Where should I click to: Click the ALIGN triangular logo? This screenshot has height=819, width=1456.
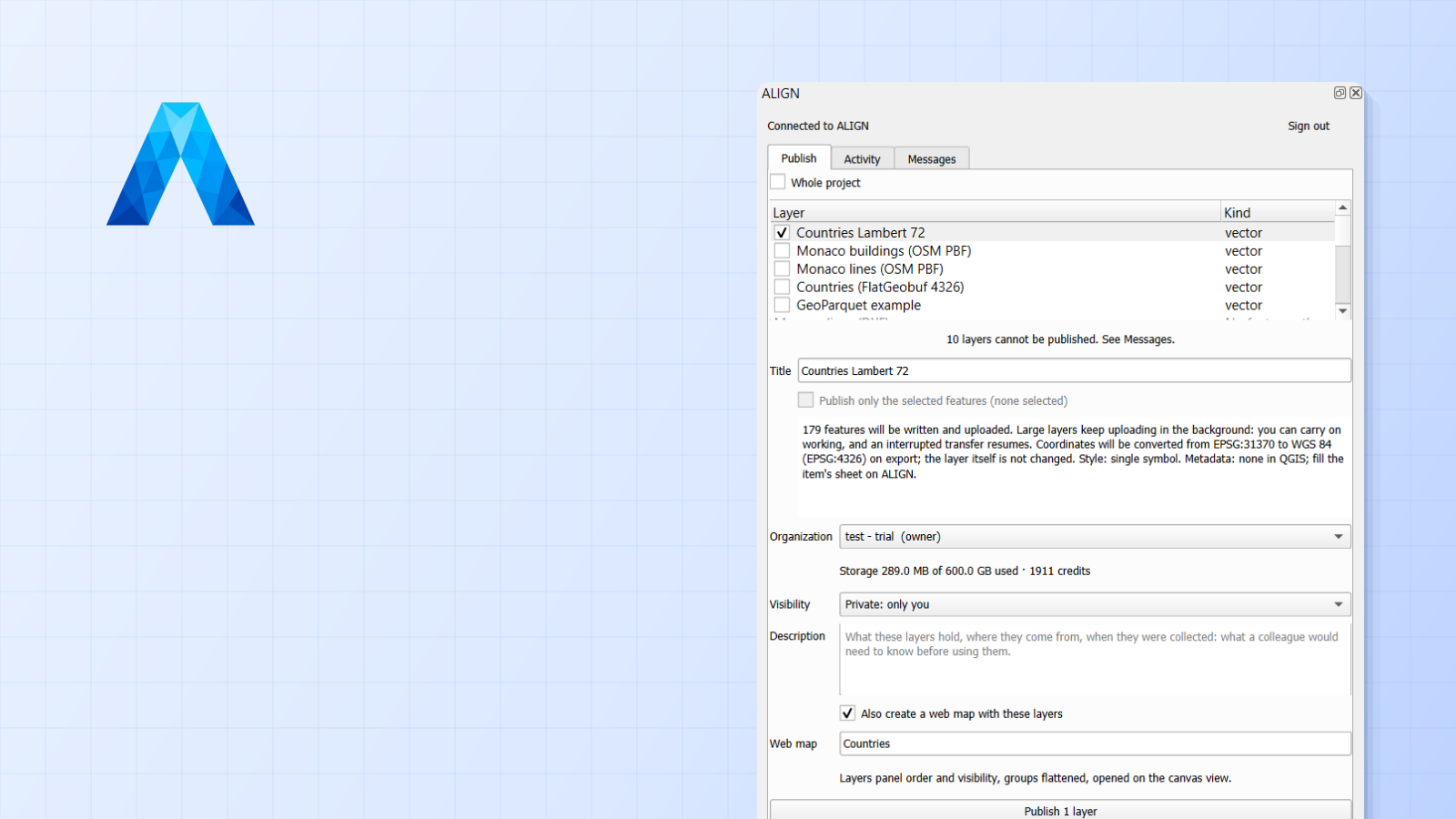180,164
